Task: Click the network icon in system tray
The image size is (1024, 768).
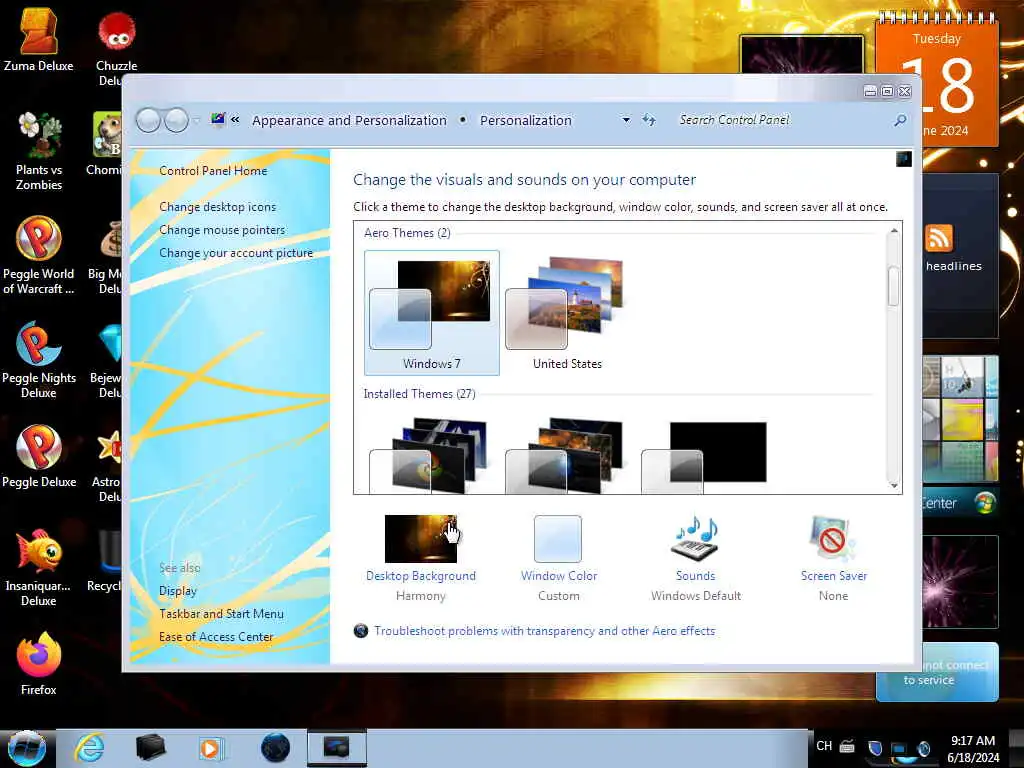Action: tap(899, 748)
